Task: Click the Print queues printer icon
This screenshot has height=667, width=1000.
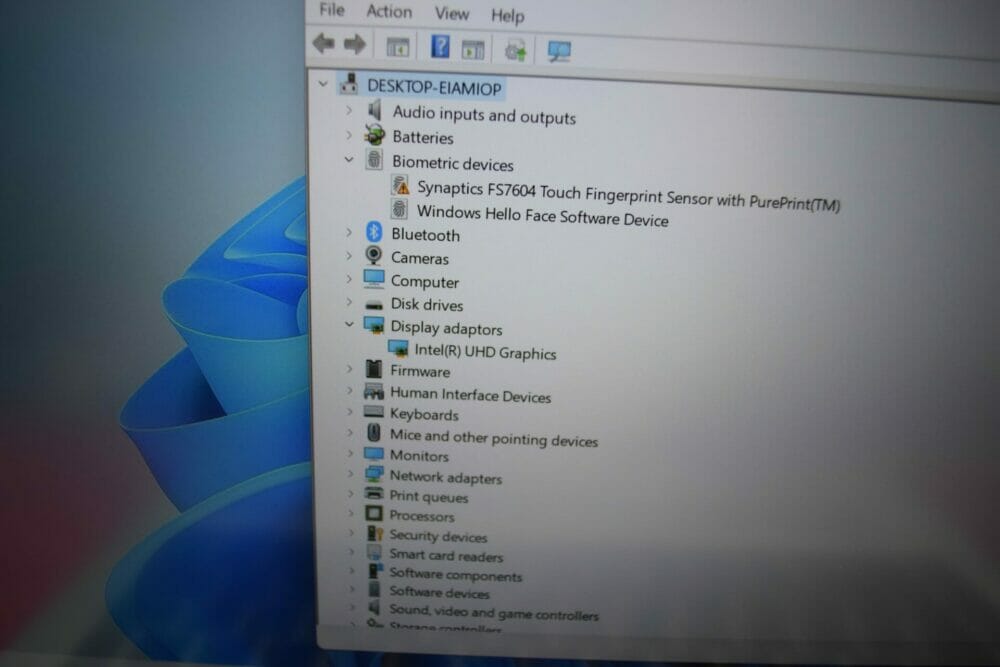Action: [374, 494]
